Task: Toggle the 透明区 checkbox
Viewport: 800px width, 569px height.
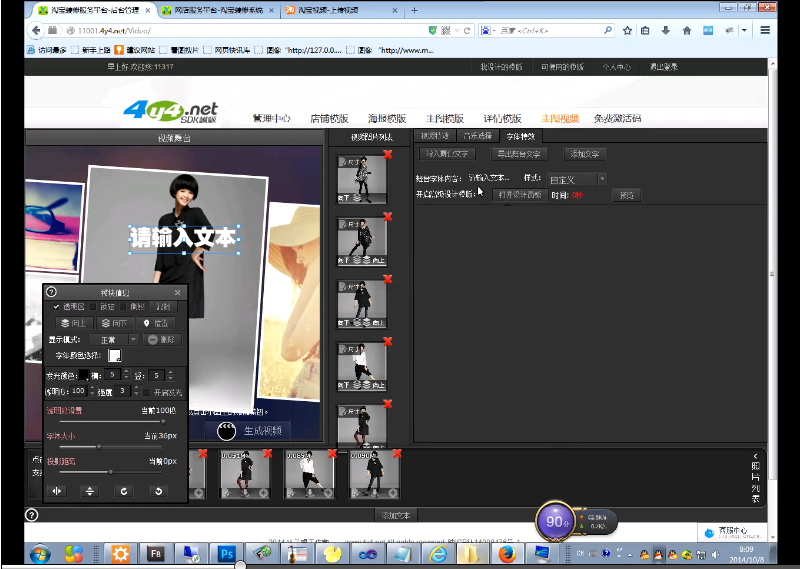Action: tap(58, 307)
